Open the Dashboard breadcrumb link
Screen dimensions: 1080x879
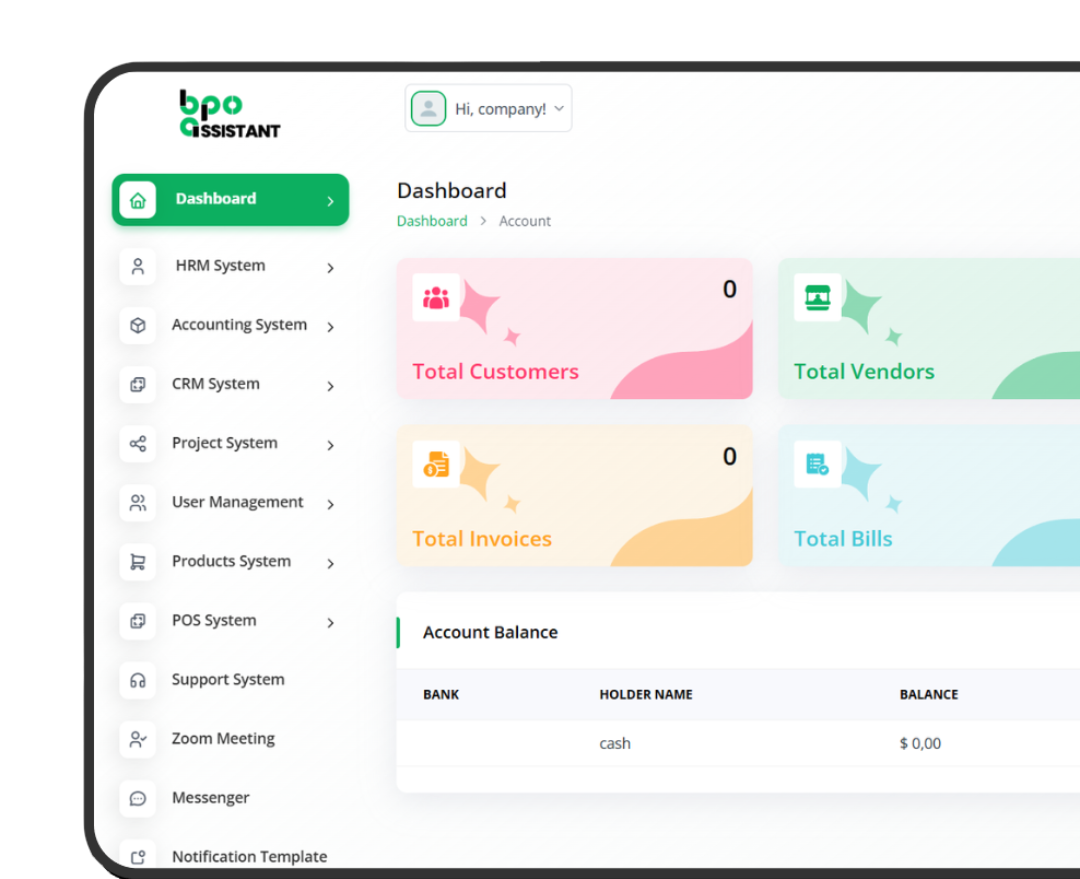(x=432, y=221)
